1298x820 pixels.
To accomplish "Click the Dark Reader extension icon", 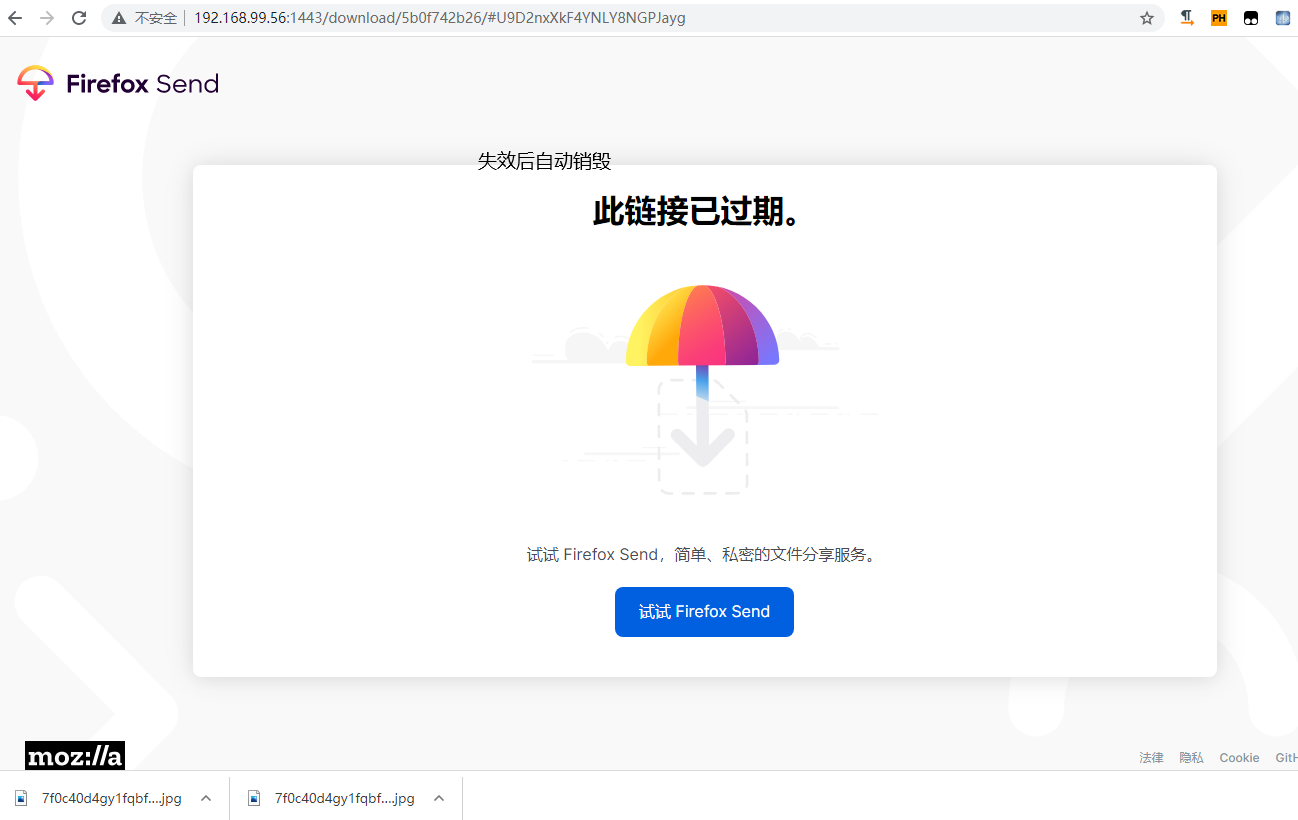I will tap(1250, 17).
